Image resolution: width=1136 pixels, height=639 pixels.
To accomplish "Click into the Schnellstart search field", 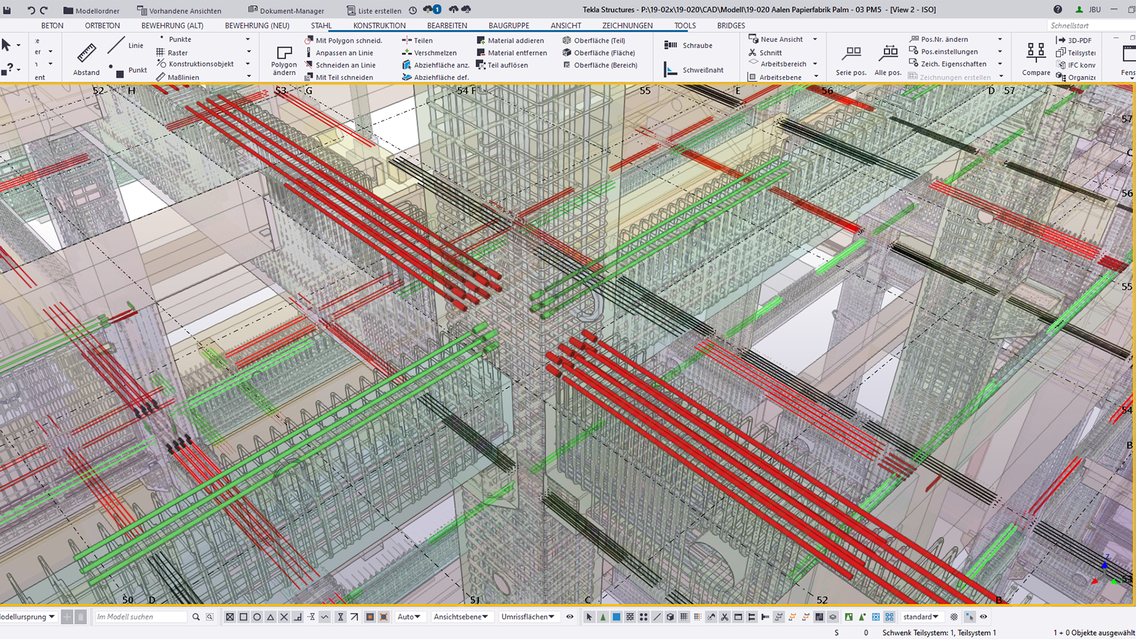I will [1091, 25].
